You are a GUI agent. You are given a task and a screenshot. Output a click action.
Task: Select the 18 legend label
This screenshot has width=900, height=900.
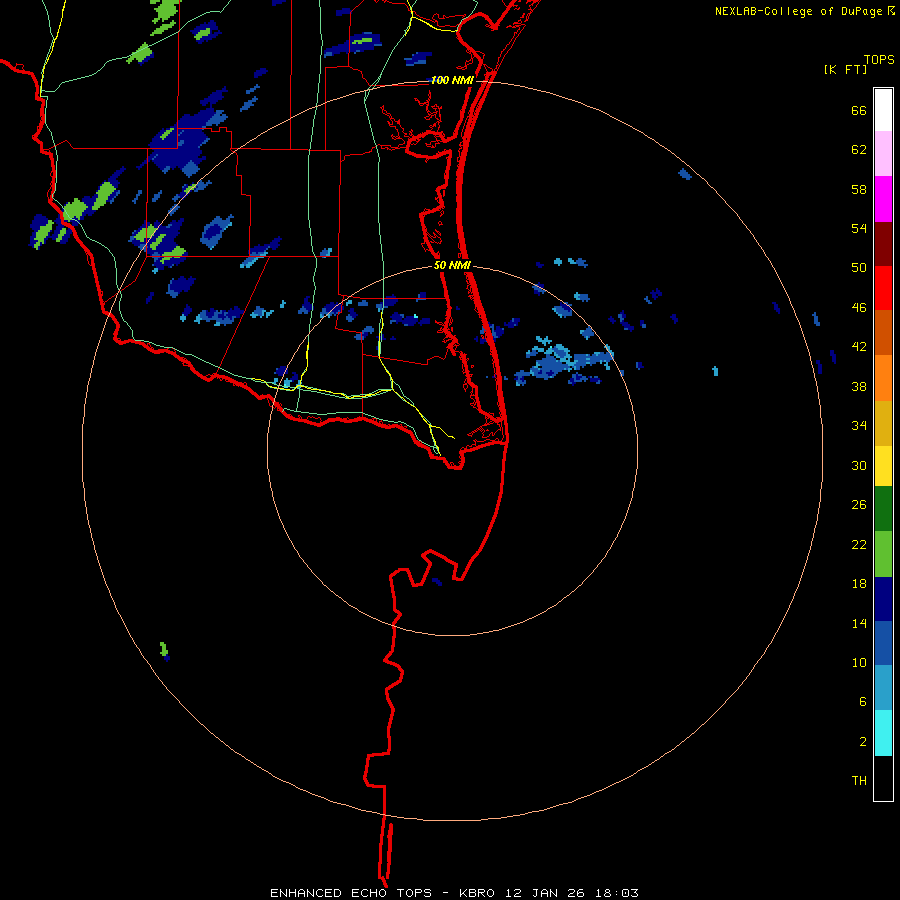pyautogui.click(x=859, y=584)
